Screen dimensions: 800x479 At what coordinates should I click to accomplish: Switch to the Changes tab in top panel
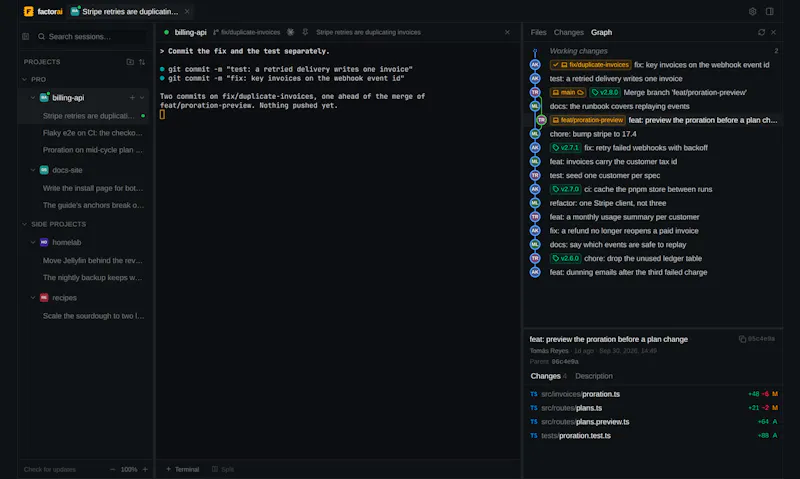(568, 32)
